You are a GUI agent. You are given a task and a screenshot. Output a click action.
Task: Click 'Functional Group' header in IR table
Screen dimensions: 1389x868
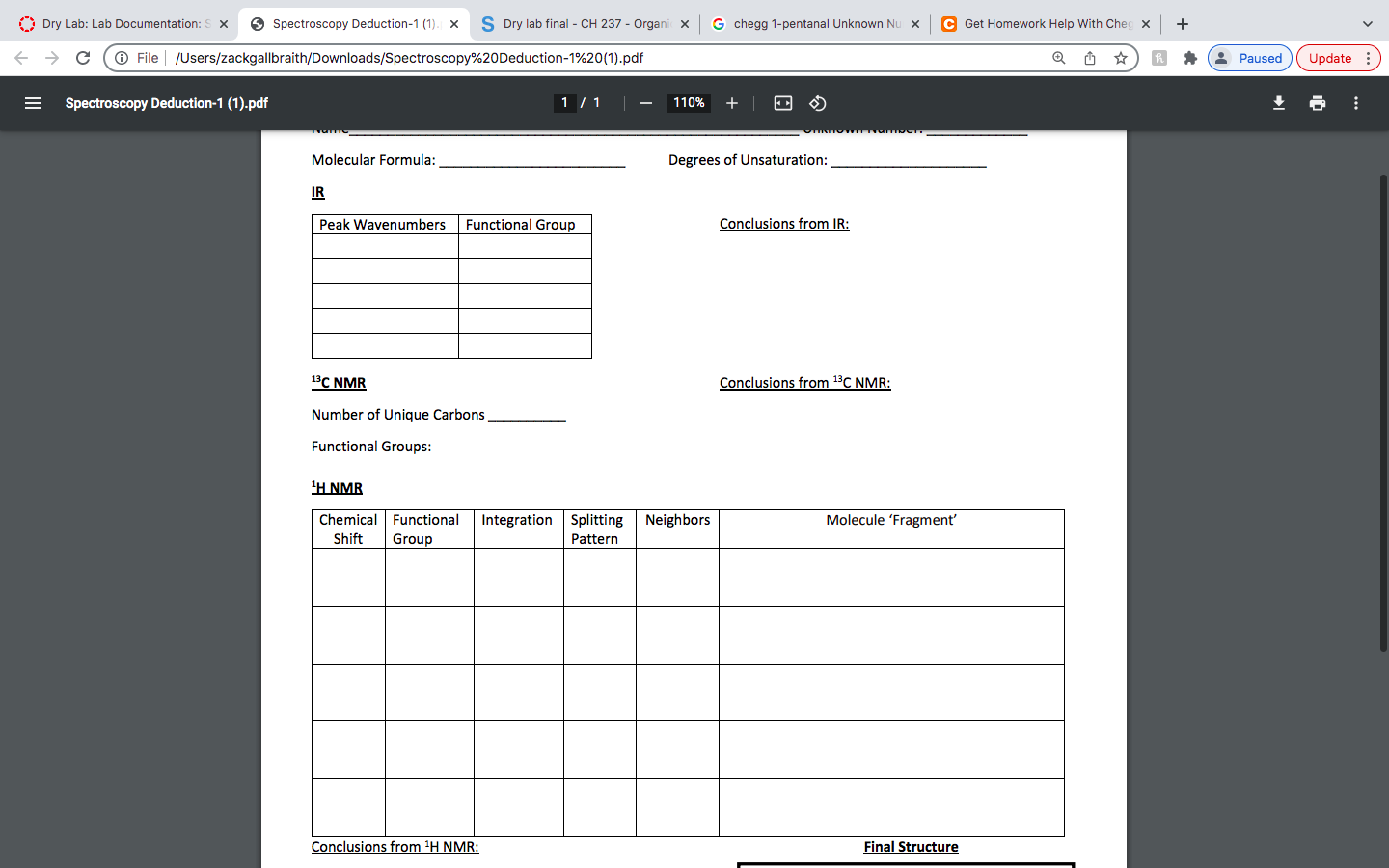click(521, 225)
